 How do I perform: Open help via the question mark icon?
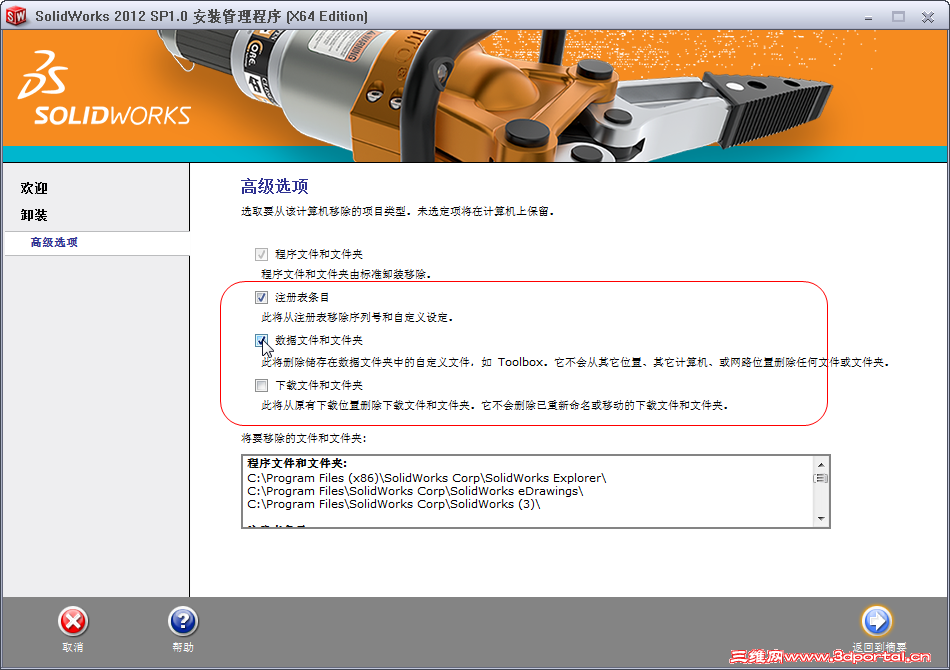(183, 622)
